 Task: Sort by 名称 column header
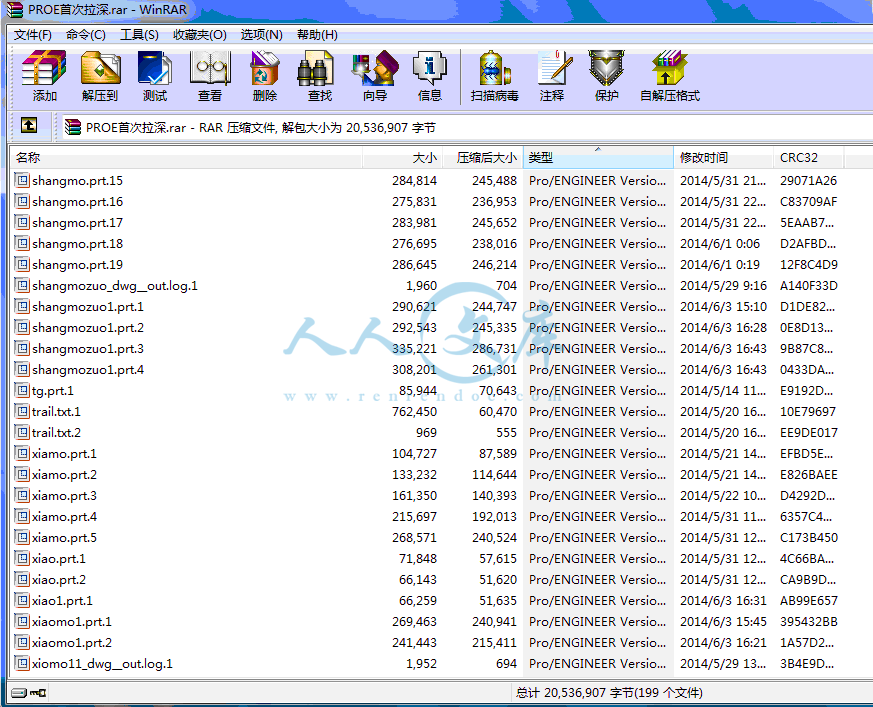(x=187, y=158)
